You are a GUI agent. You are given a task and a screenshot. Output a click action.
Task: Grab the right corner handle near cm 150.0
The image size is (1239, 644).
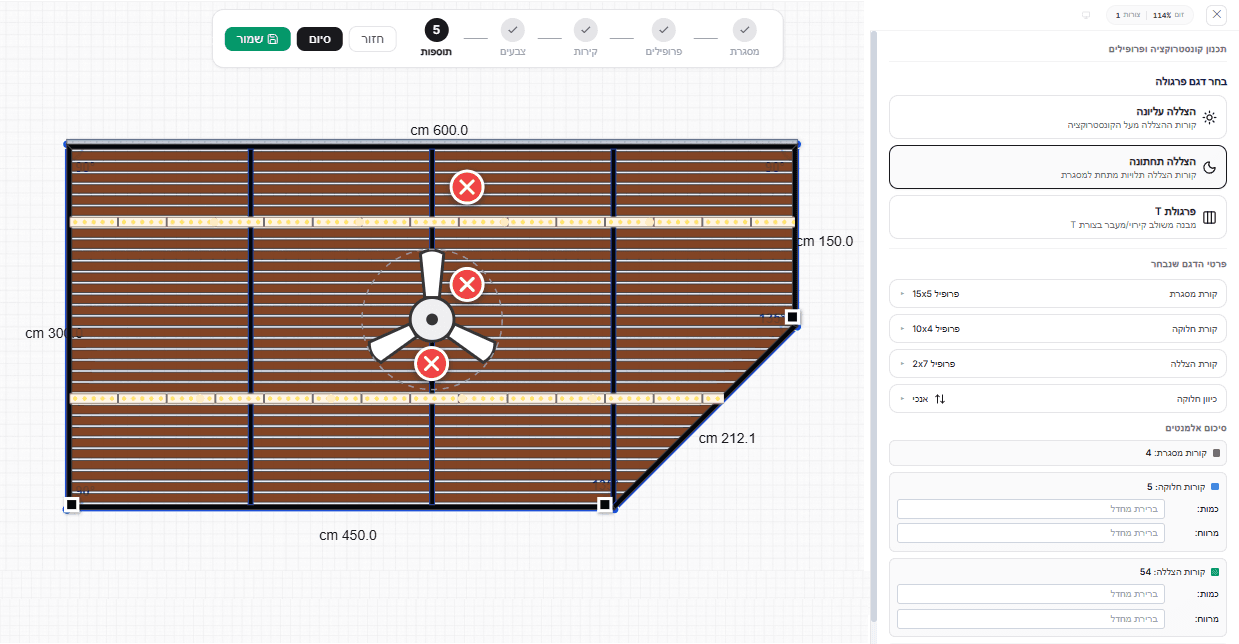pyautogui.click(x=792, y=317)
